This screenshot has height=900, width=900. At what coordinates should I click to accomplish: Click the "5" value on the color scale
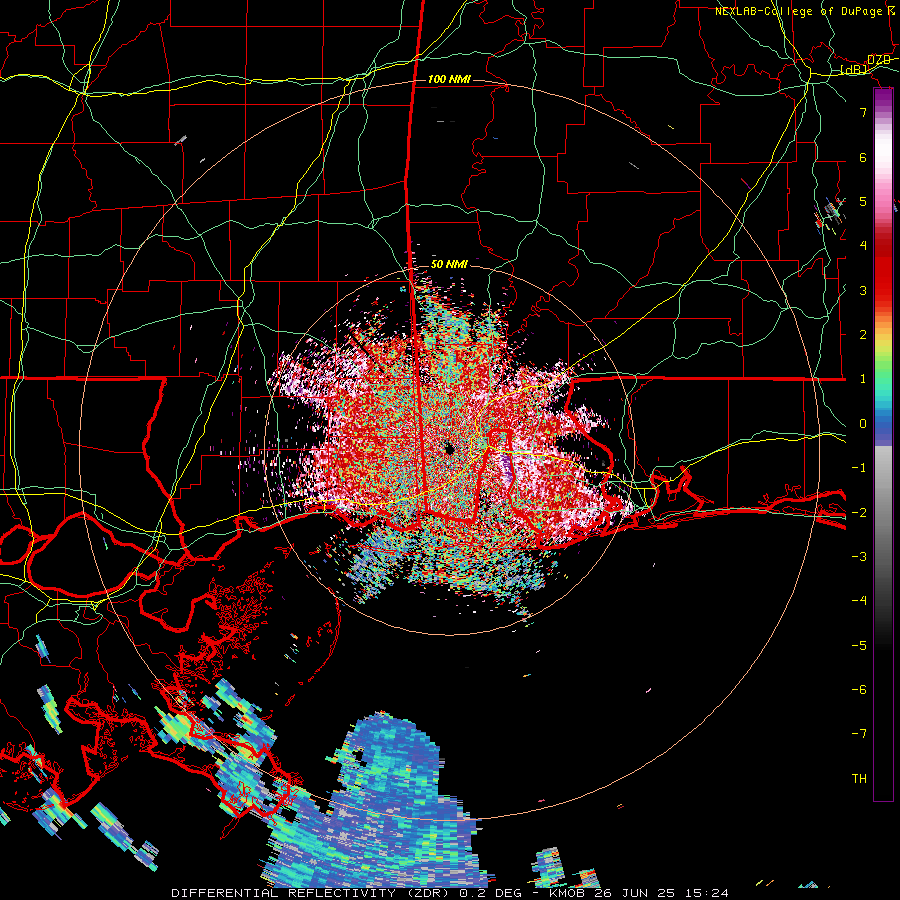863,201
